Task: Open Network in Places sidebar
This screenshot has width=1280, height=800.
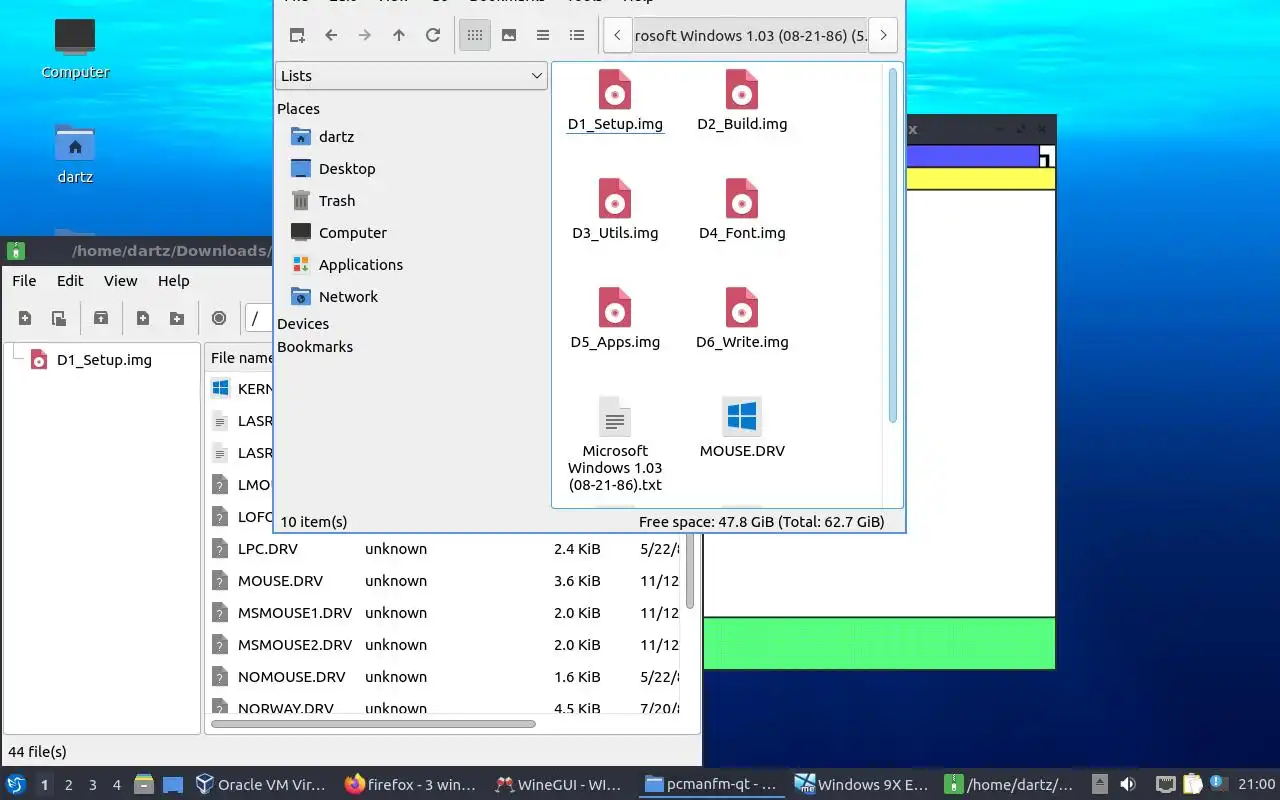Action: tap(348, 296)
